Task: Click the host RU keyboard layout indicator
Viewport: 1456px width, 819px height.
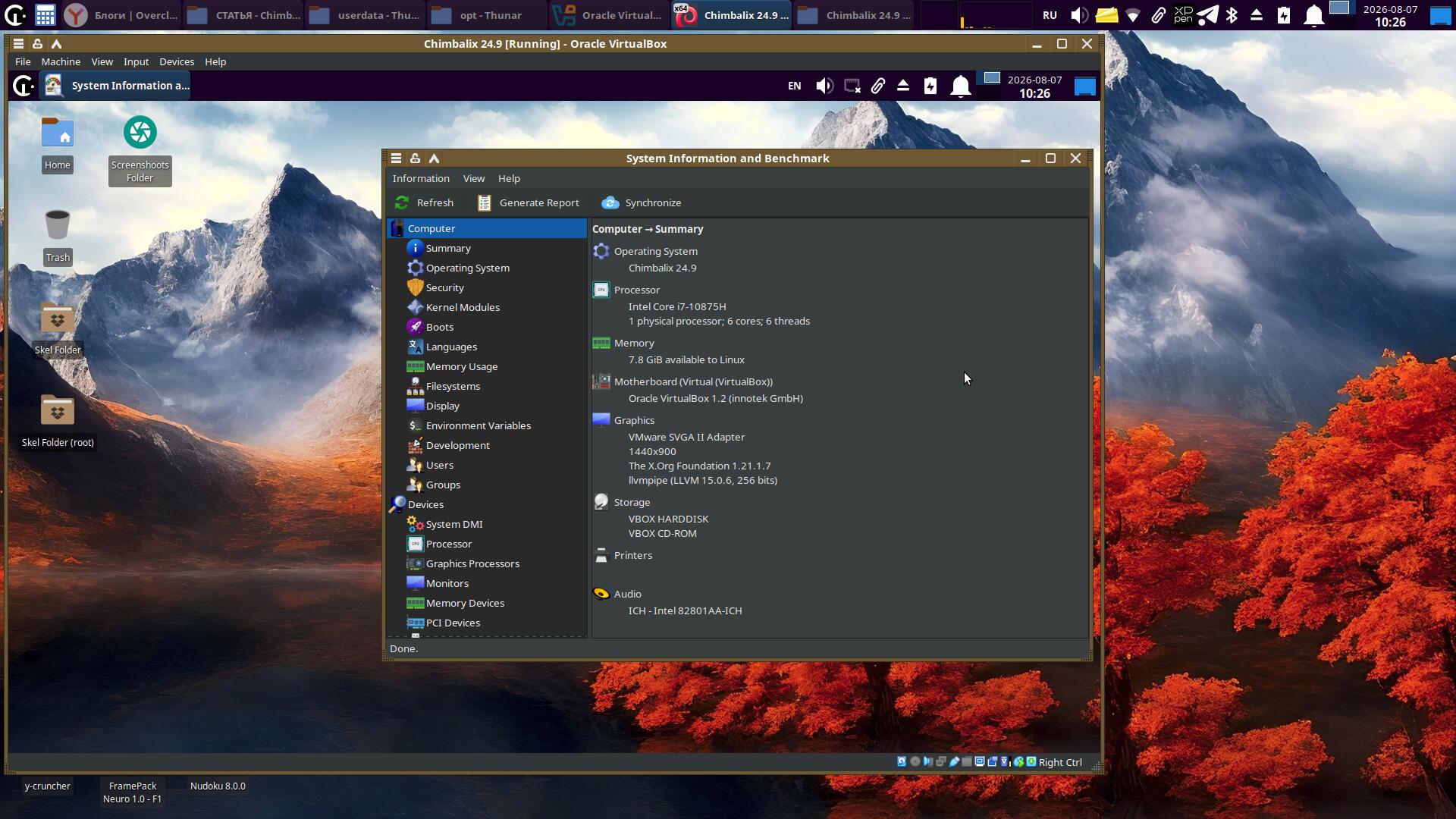Action: [x=1050, y=15]
